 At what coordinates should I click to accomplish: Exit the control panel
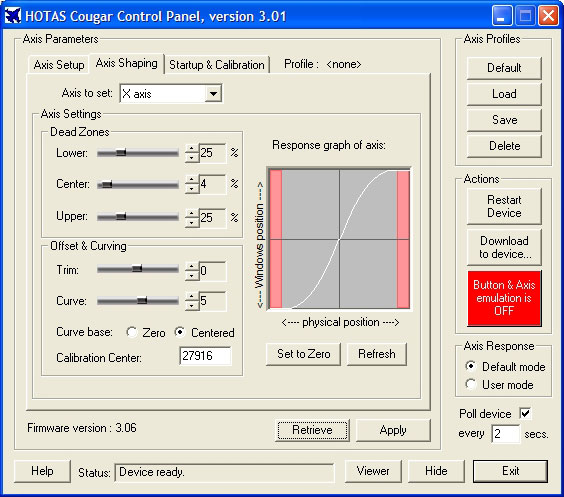click(x=510, y=471)
